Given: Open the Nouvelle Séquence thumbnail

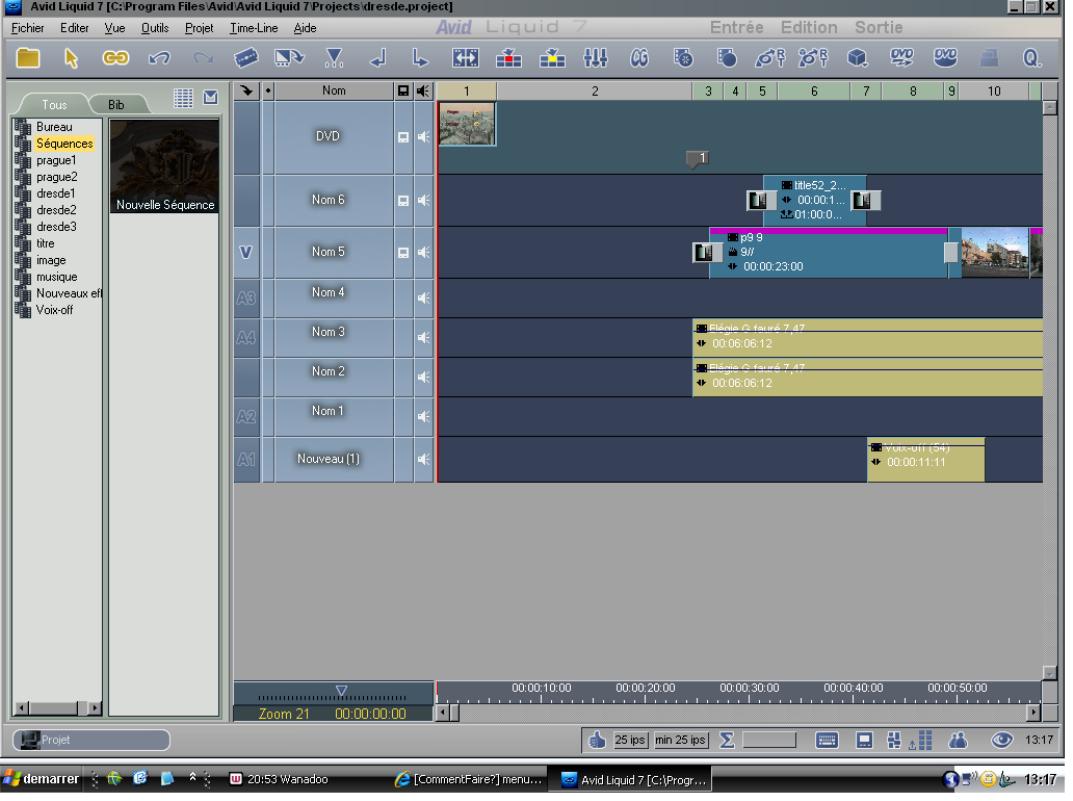Looking at the screenshot, I should (x=165, y=166).
